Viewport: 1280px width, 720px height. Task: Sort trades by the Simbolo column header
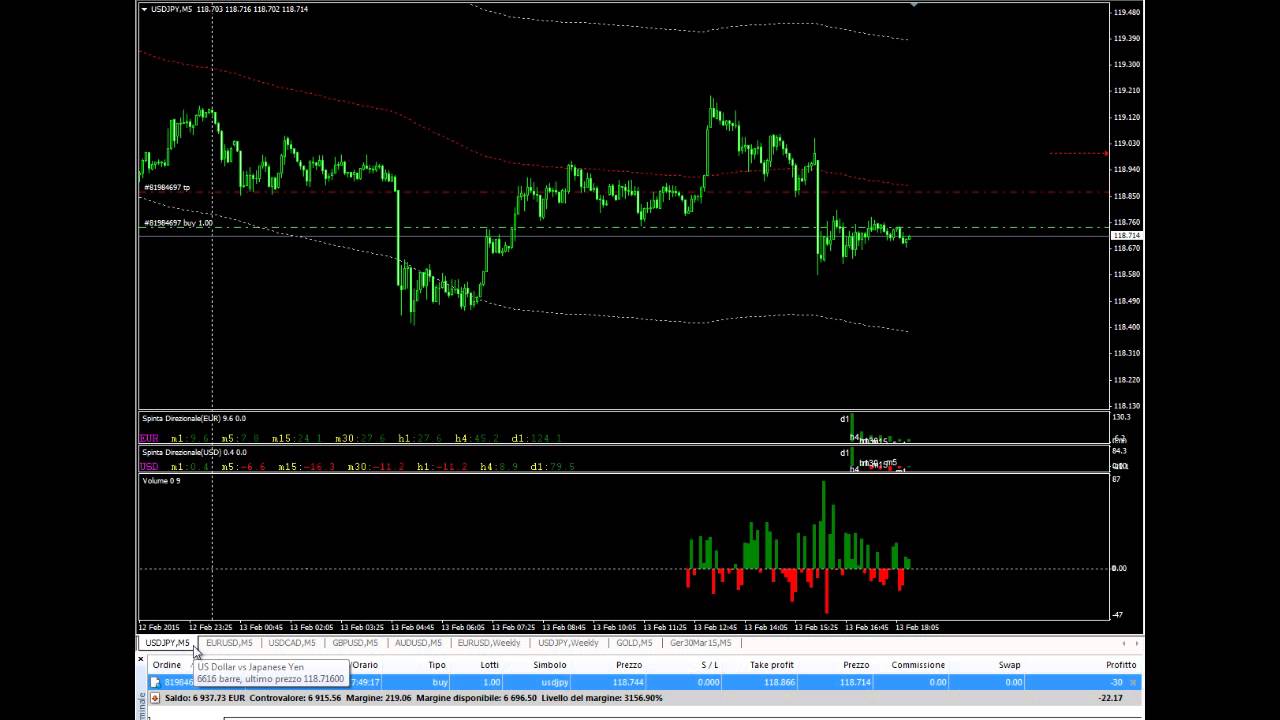point(549,665)
